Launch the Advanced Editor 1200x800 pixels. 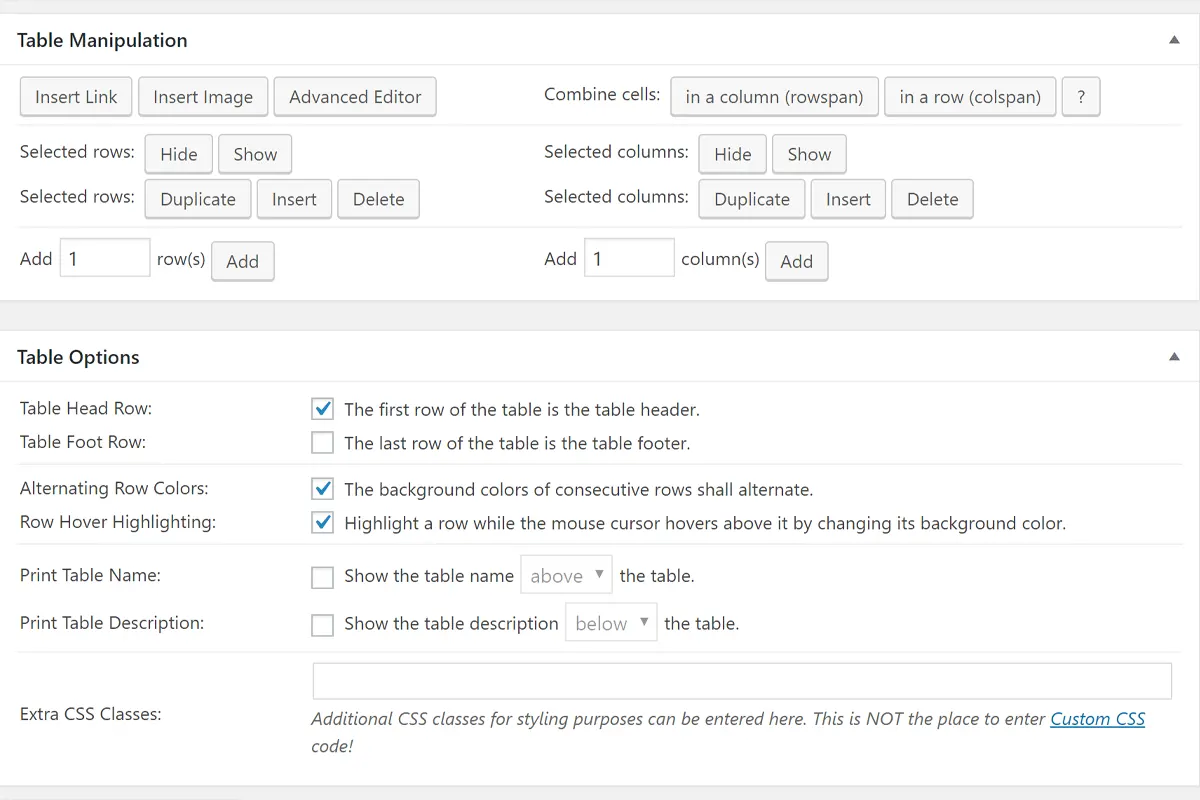click(355, 97)
